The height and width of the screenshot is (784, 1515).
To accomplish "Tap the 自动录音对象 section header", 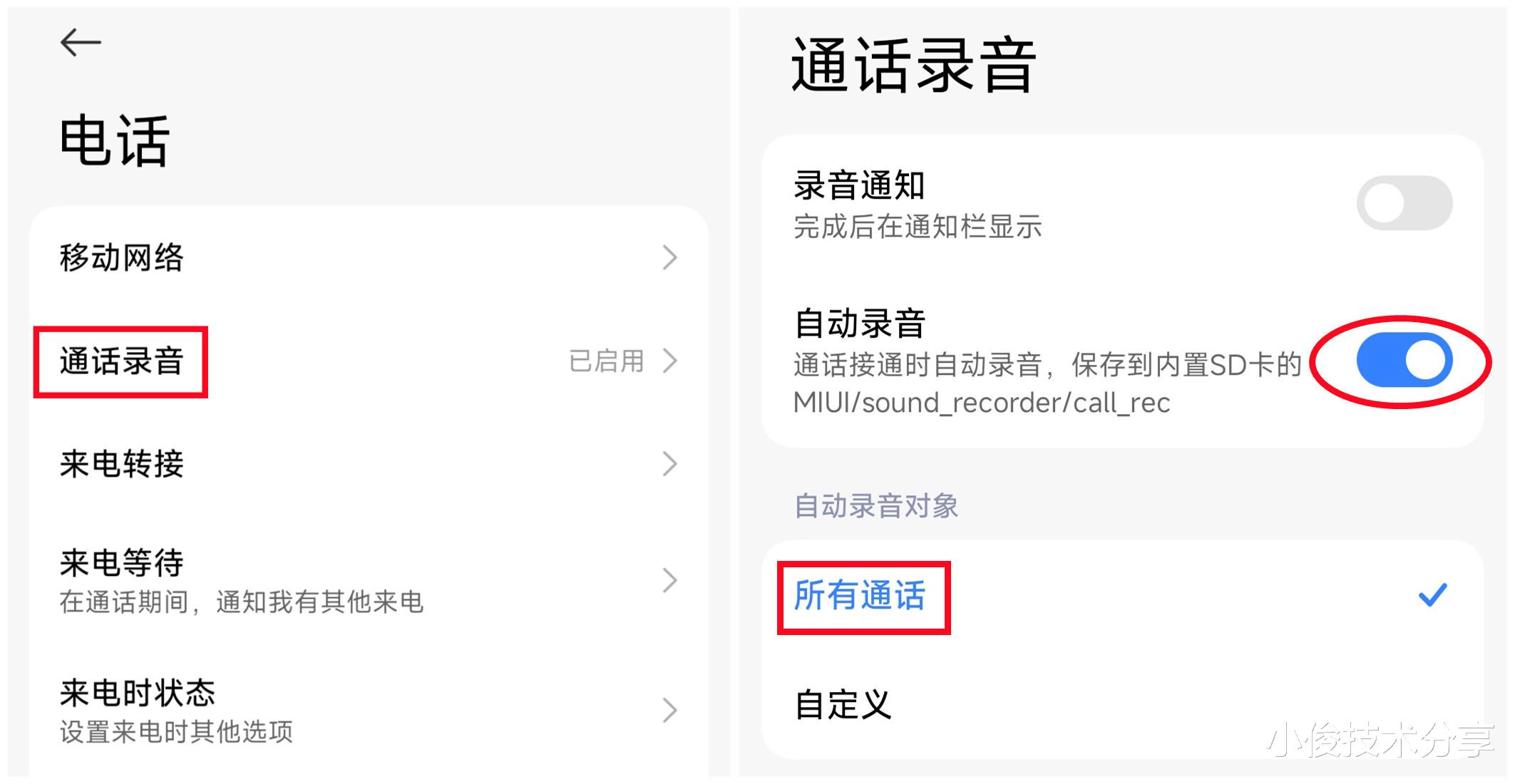I will tap(875, 506).
